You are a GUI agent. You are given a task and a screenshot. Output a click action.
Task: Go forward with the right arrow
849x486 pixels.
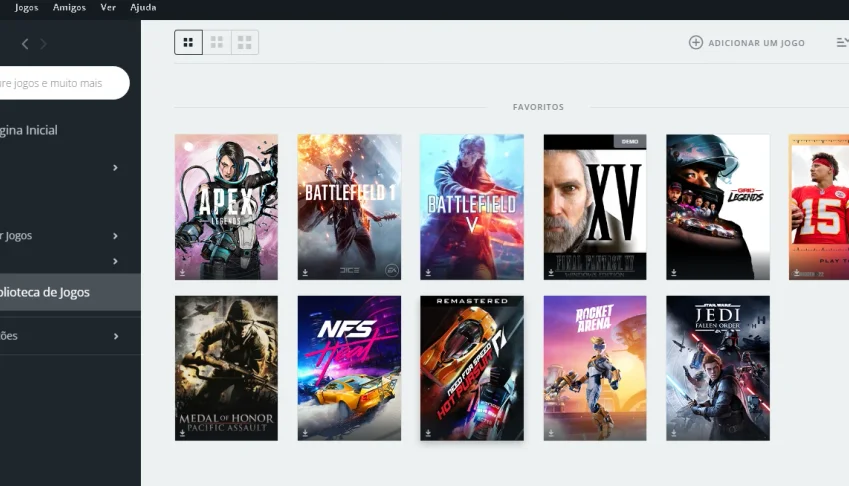[43, 44]
